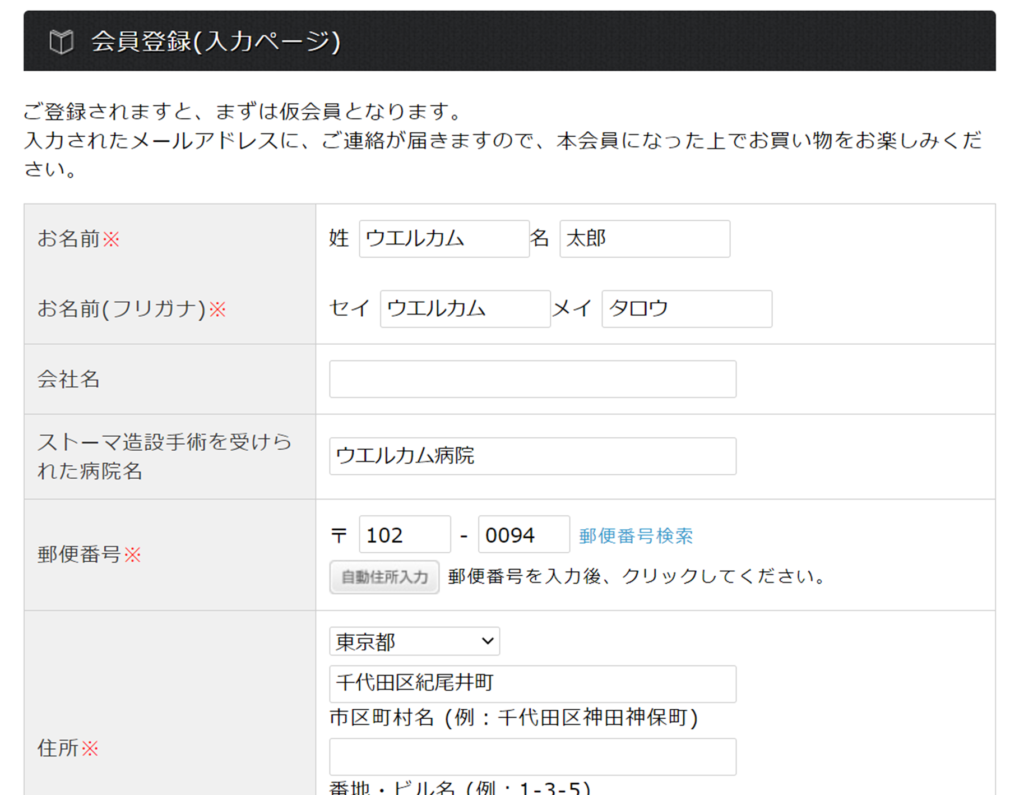Click the city field with 千代田区紀尾井町
This screenshot has height=795, width=1024.
[532, 684]
